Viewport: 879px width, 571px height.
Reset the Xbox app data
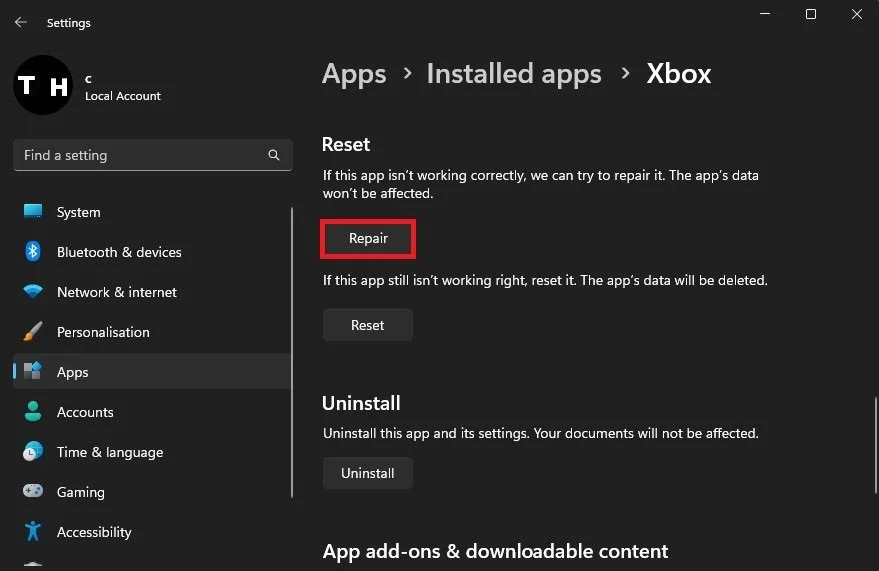click(368, 325)
